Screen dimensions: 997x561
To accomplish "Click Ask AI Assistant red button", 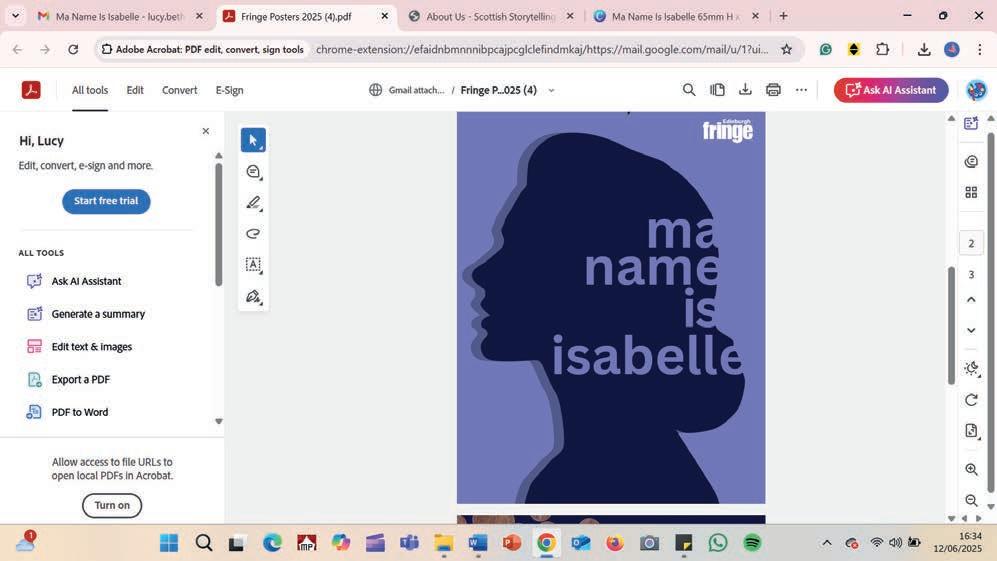I will pos(891,90).
